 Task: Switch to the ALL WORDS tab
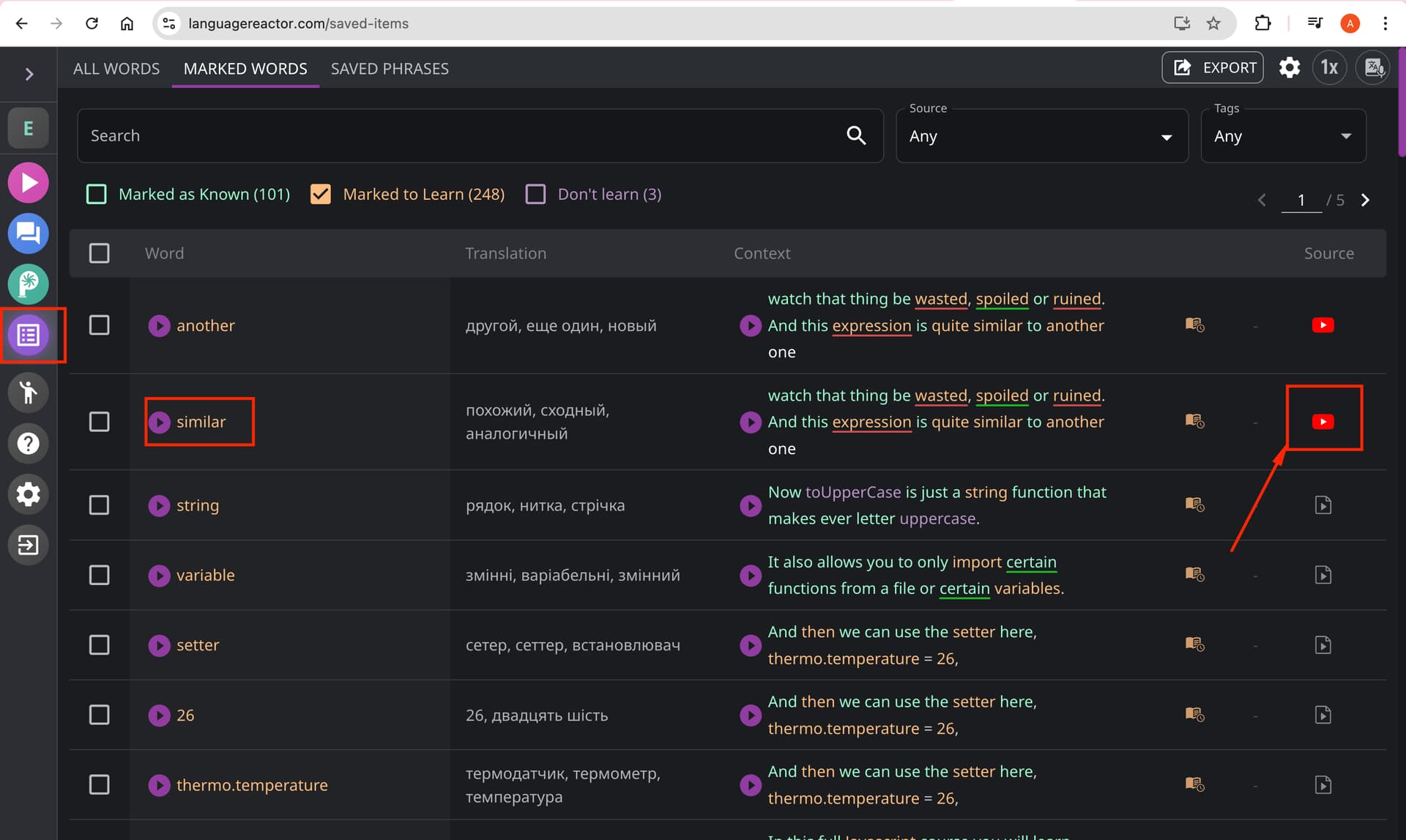[116, 69]
